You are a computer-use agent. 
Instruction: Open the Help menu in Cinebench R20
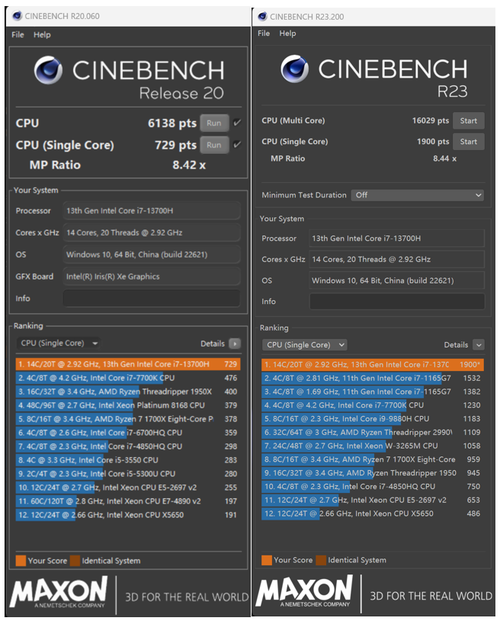42,35
